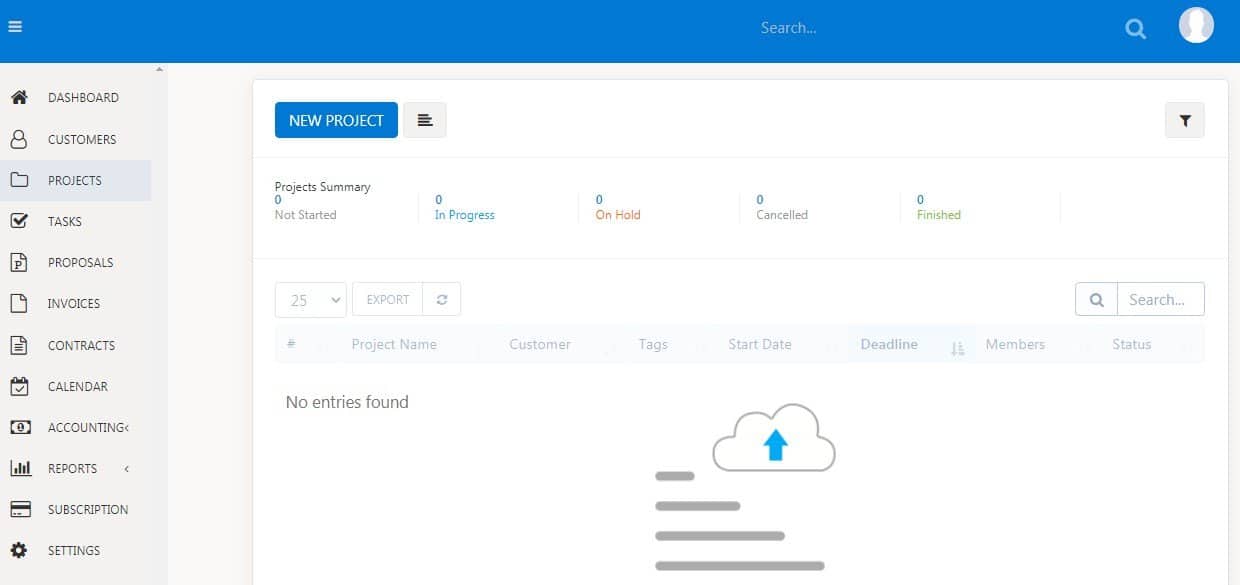This screenshot has width=1240, height=585.
Task: Click the NEW PROJECT button
Action: click(x=336, y=120)
